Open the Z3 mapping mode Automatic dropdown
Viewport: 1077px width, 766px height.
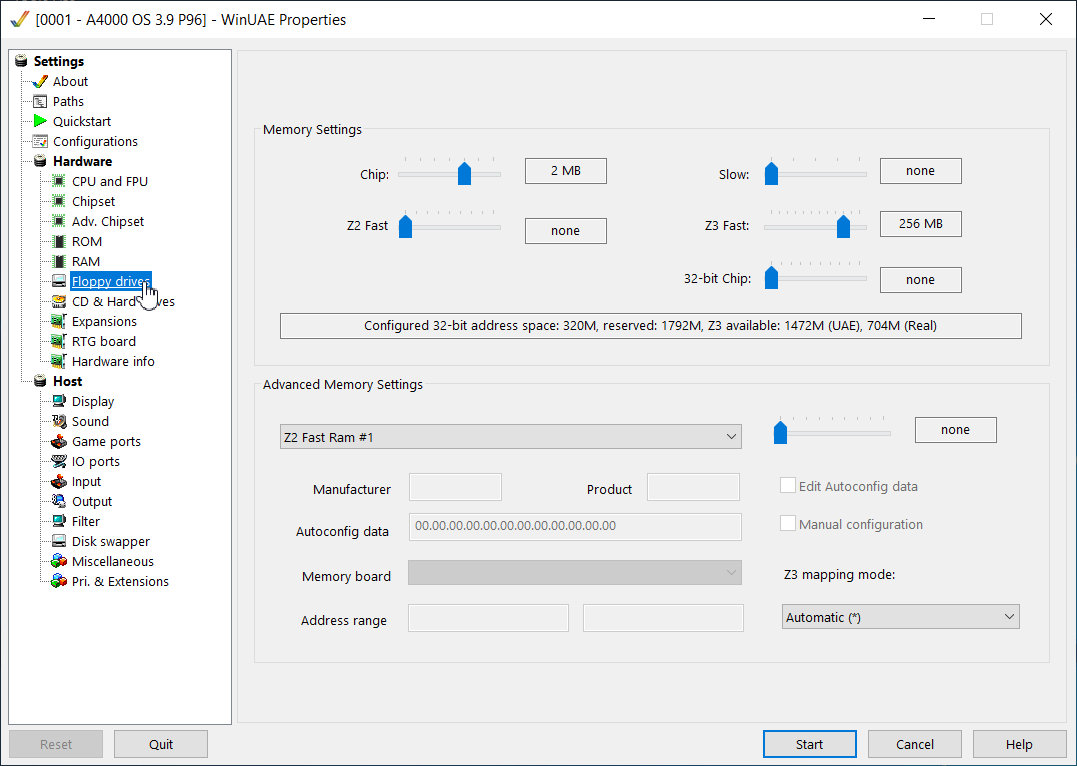pyautogui.click(x=900, y=617)
